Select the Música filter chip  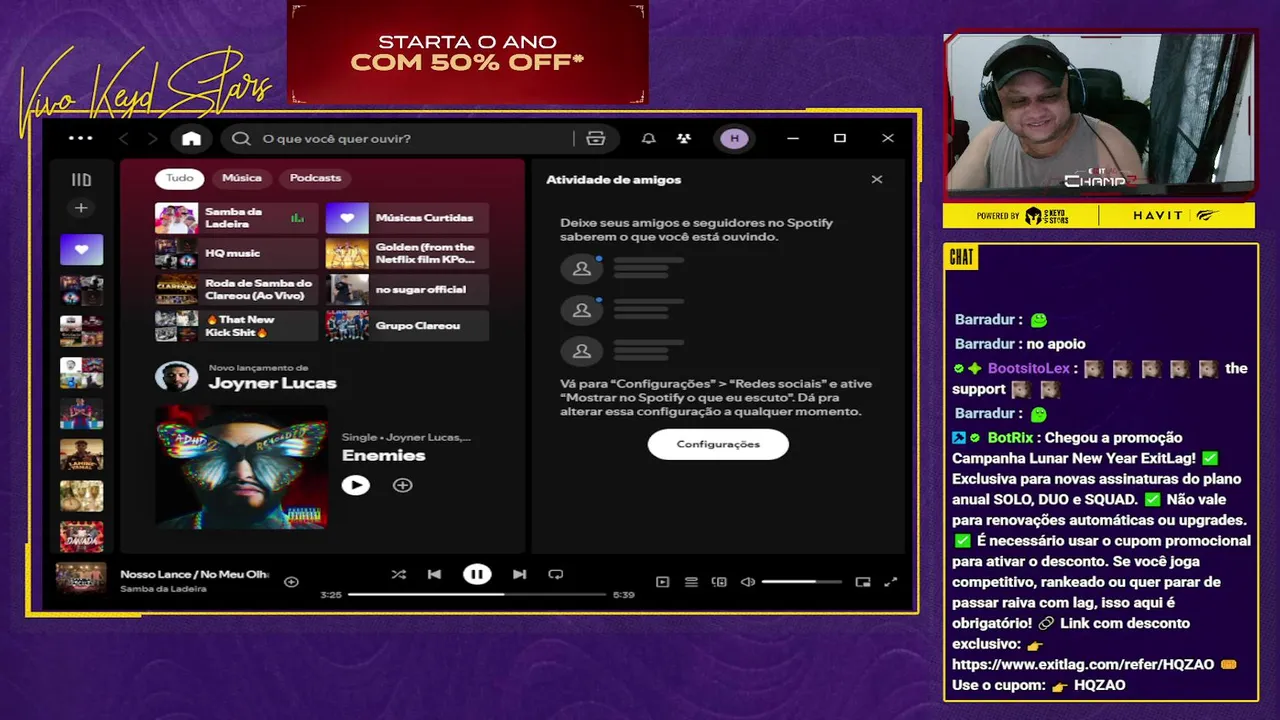pyautogui.click(x=242, y=178)
